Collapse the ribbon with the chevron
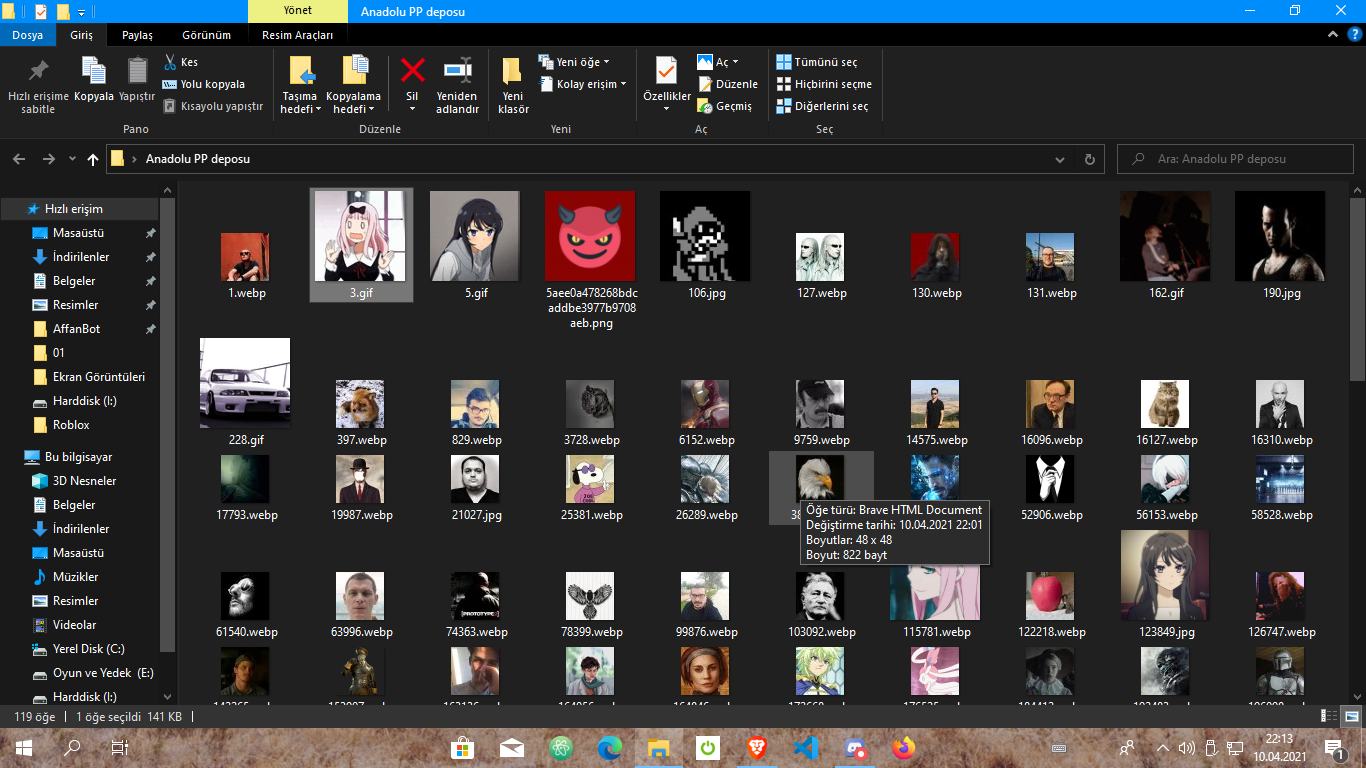 tap(1332, 34)
